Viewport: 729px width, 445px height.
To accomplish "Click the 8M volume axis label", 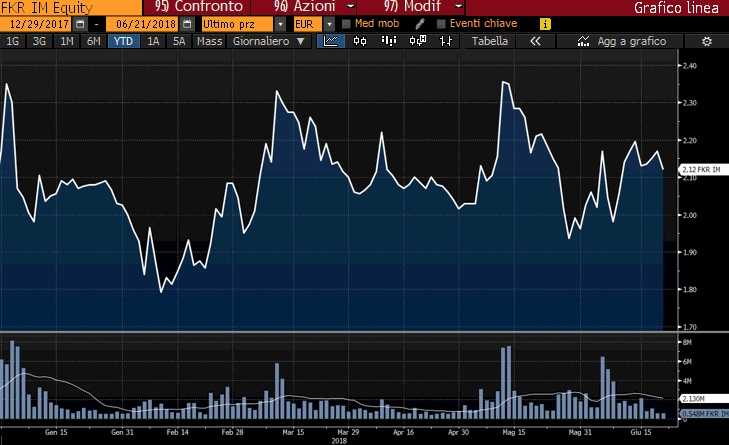I will (x=686, y=342).
